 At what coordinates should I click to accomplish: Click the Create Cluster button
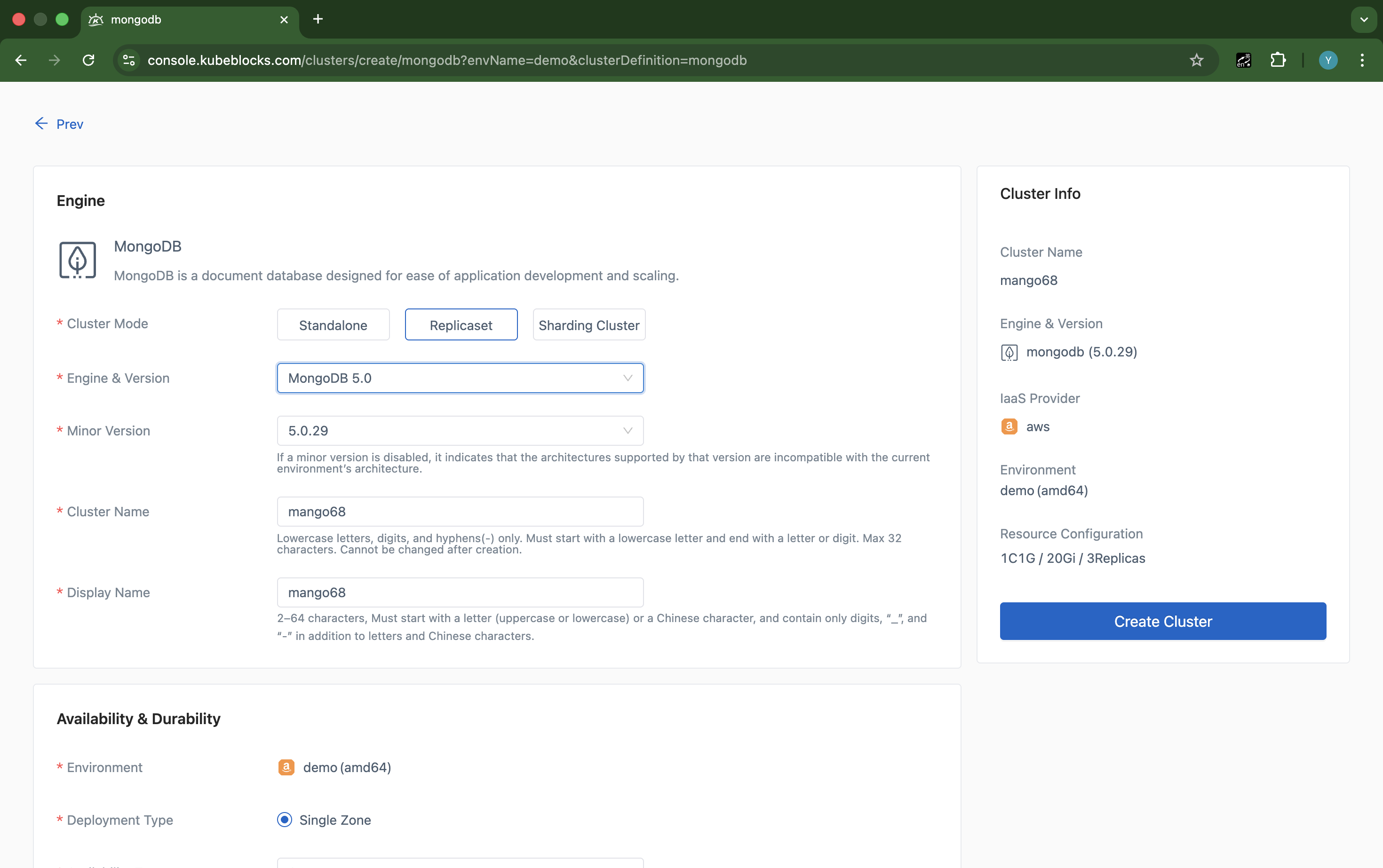1162,621
